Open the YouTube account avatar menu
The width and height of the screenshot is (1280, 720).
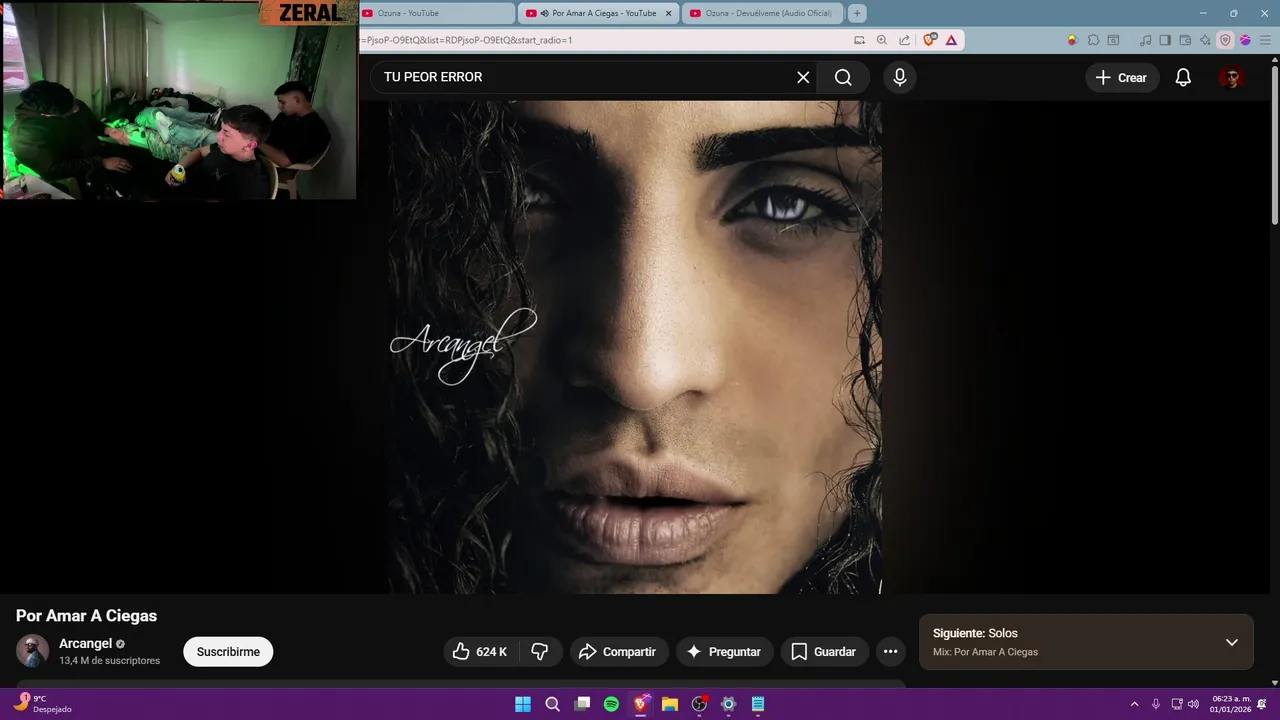point(1232,77)
